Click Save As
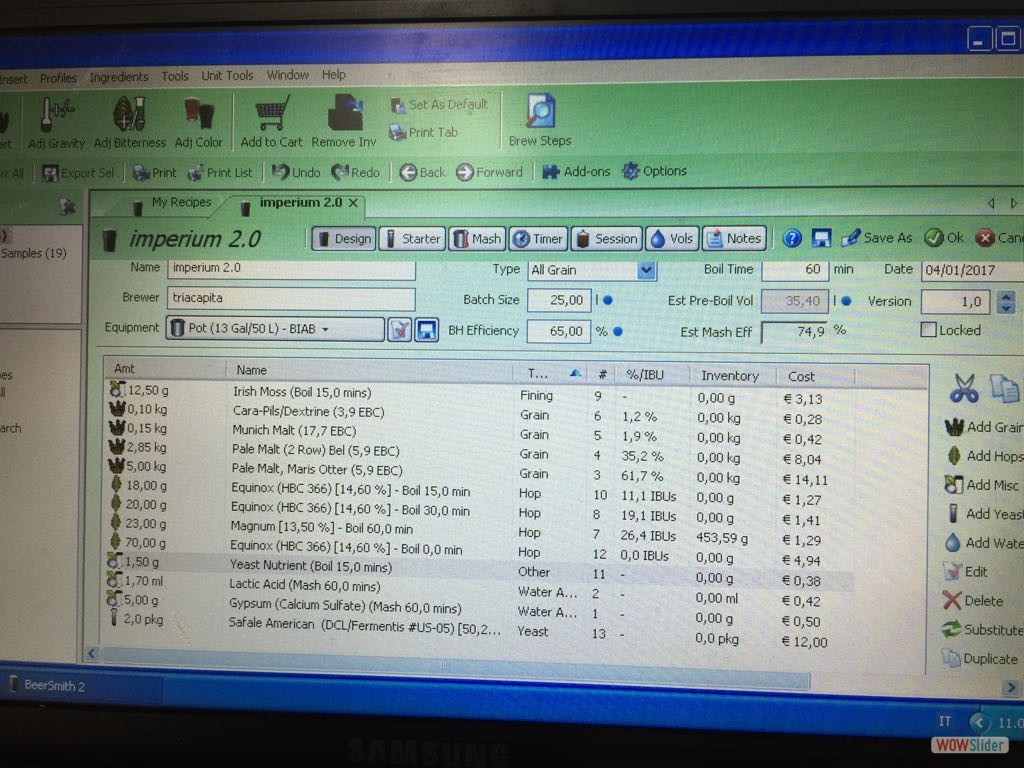The image size is (1024, 768). [876, 238]
